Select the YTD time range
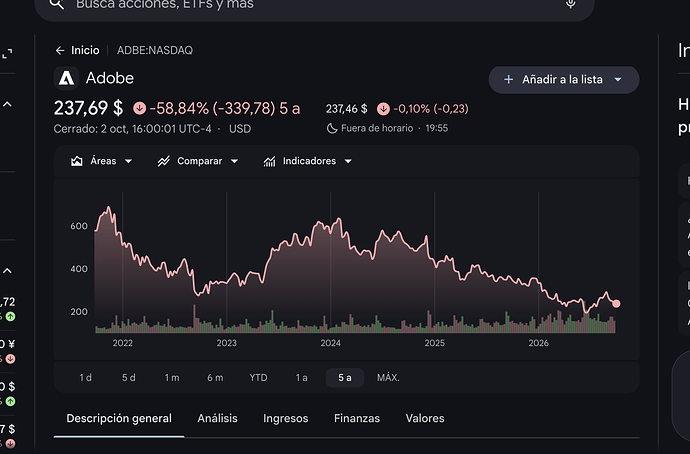Screen dimensions: 690x454 click(258, 377)
